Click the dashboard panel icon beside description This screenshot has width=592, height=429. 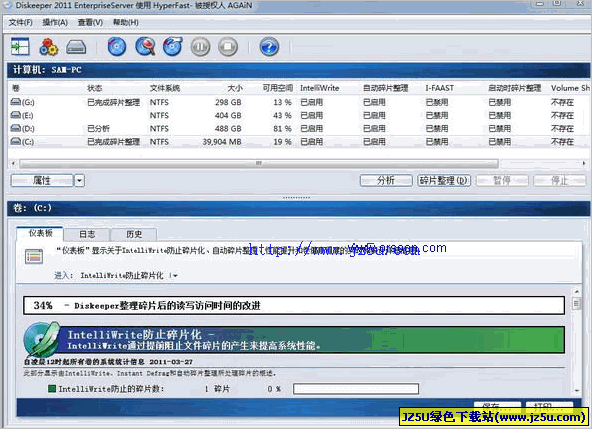pyautogui.click(x=34, y=256)
